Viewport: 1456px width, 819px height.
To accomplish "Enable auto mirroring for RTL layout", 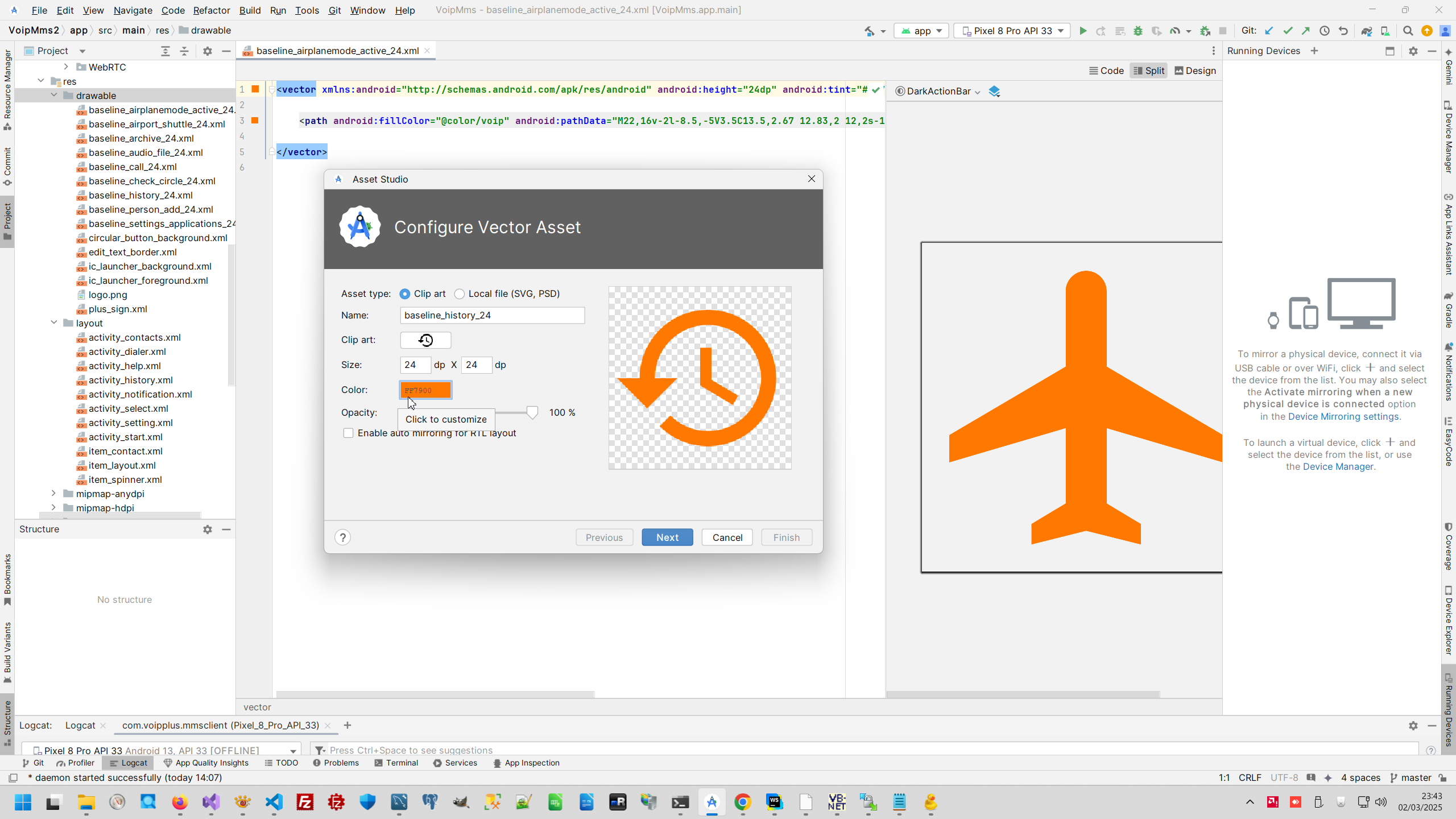I will [x=348, y=433].
